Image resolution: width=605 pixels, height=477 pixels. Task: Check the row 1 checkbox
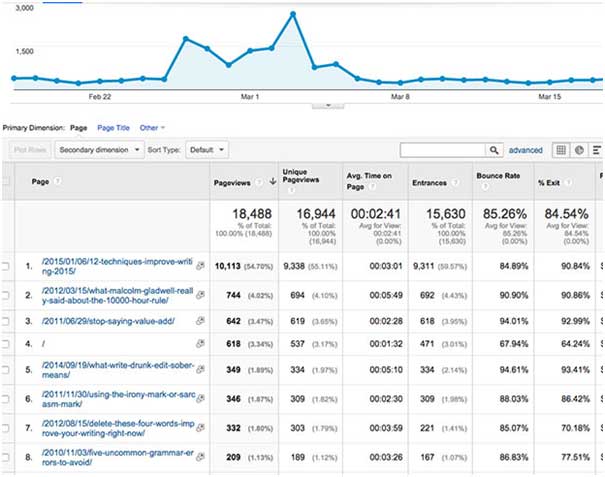[x=7, y=267]
